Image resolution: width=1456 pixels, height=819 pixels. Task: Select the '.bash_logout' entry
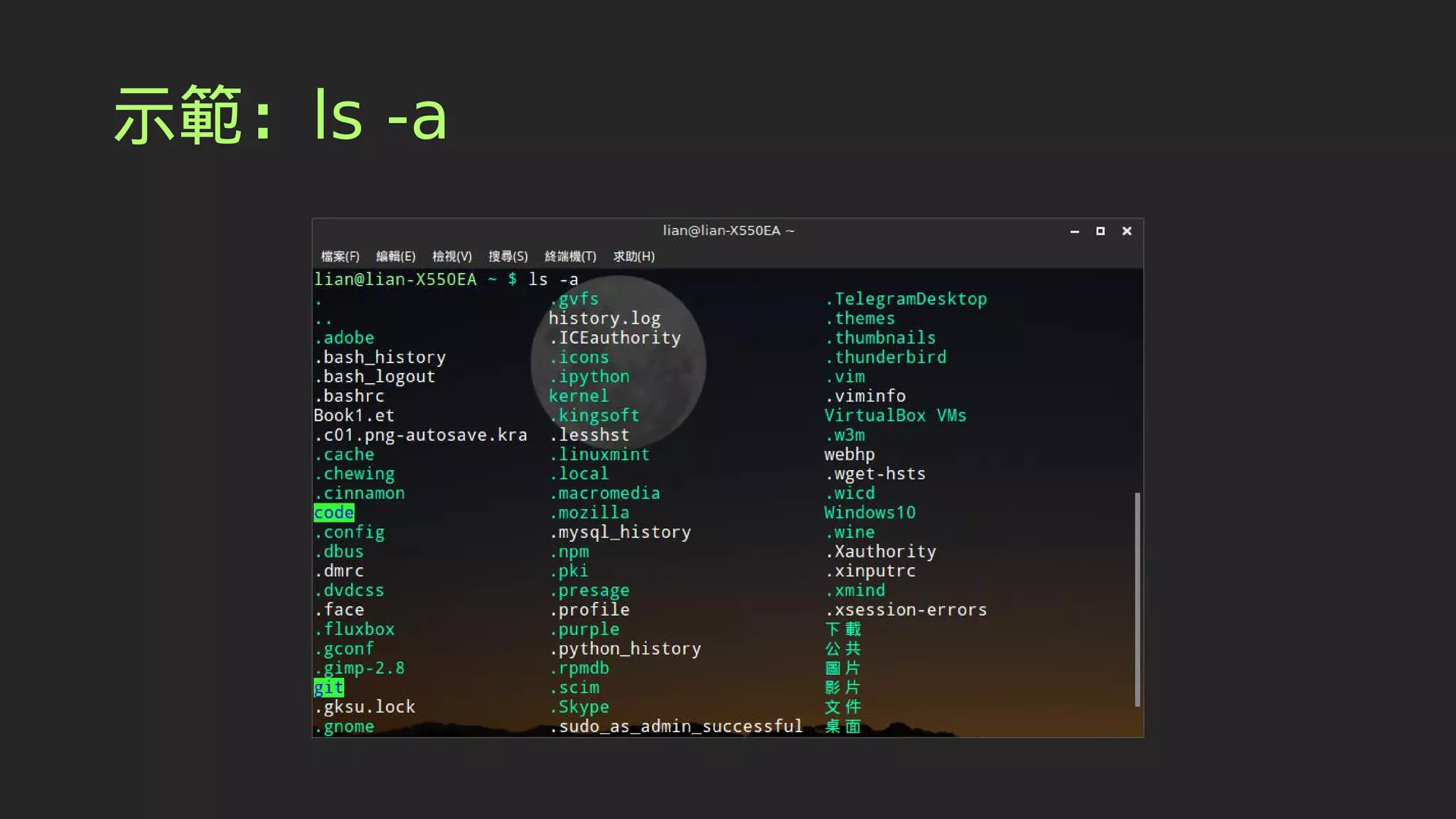[375, 376]
